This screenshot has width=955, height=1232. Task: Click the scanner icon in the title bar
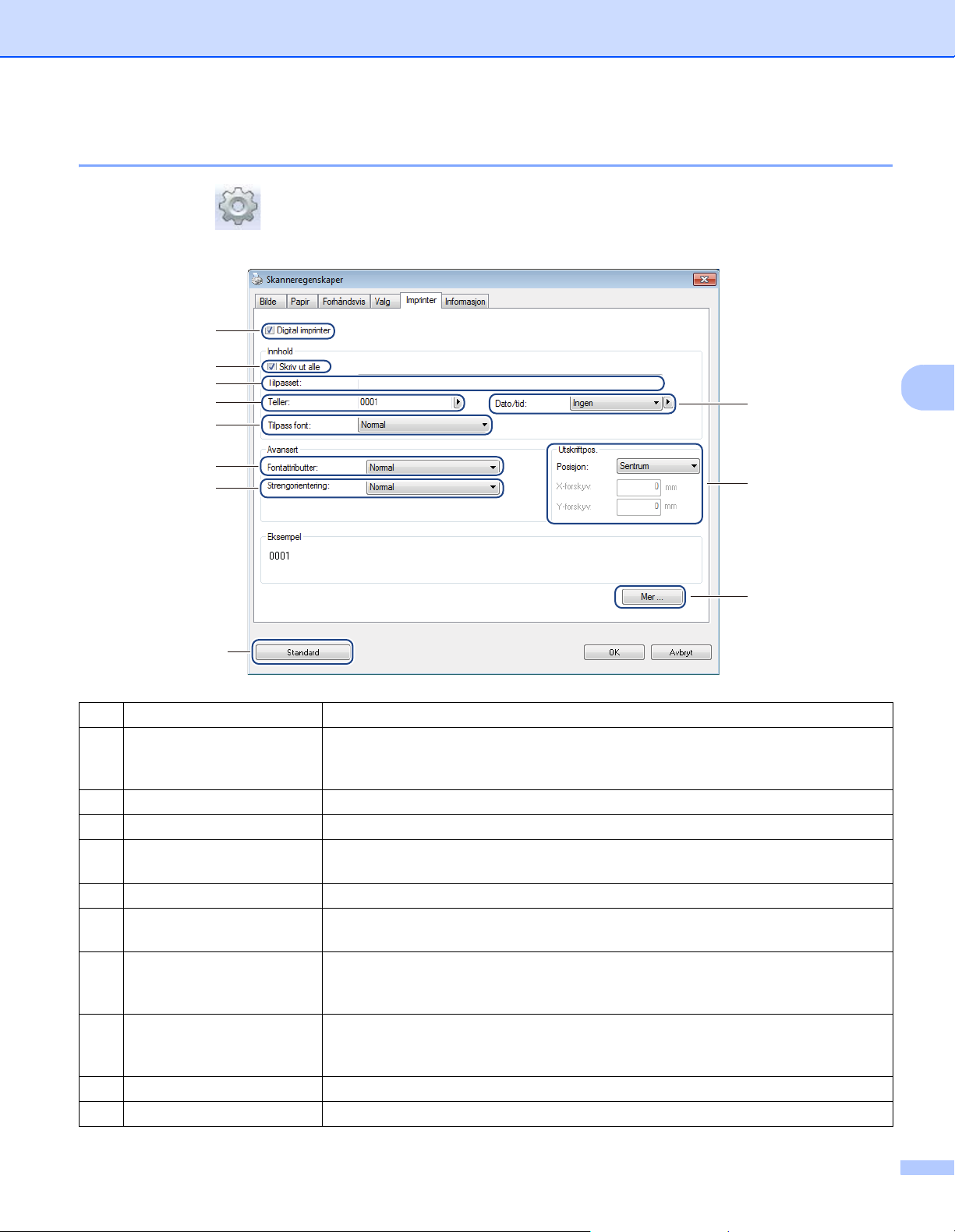coord(257,280)
